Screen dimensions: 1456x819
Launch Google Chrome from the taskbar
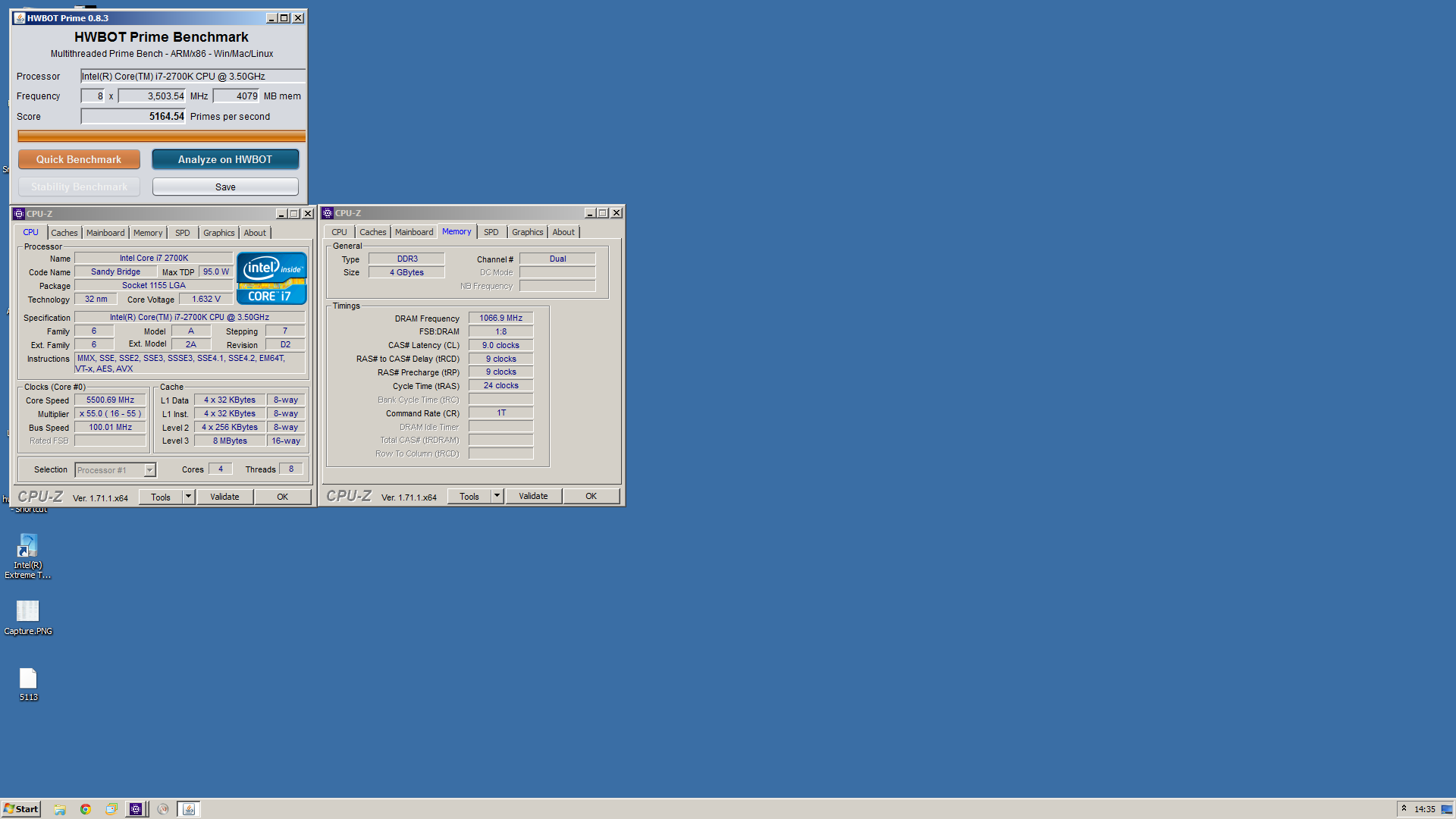[x=86, y=809]
